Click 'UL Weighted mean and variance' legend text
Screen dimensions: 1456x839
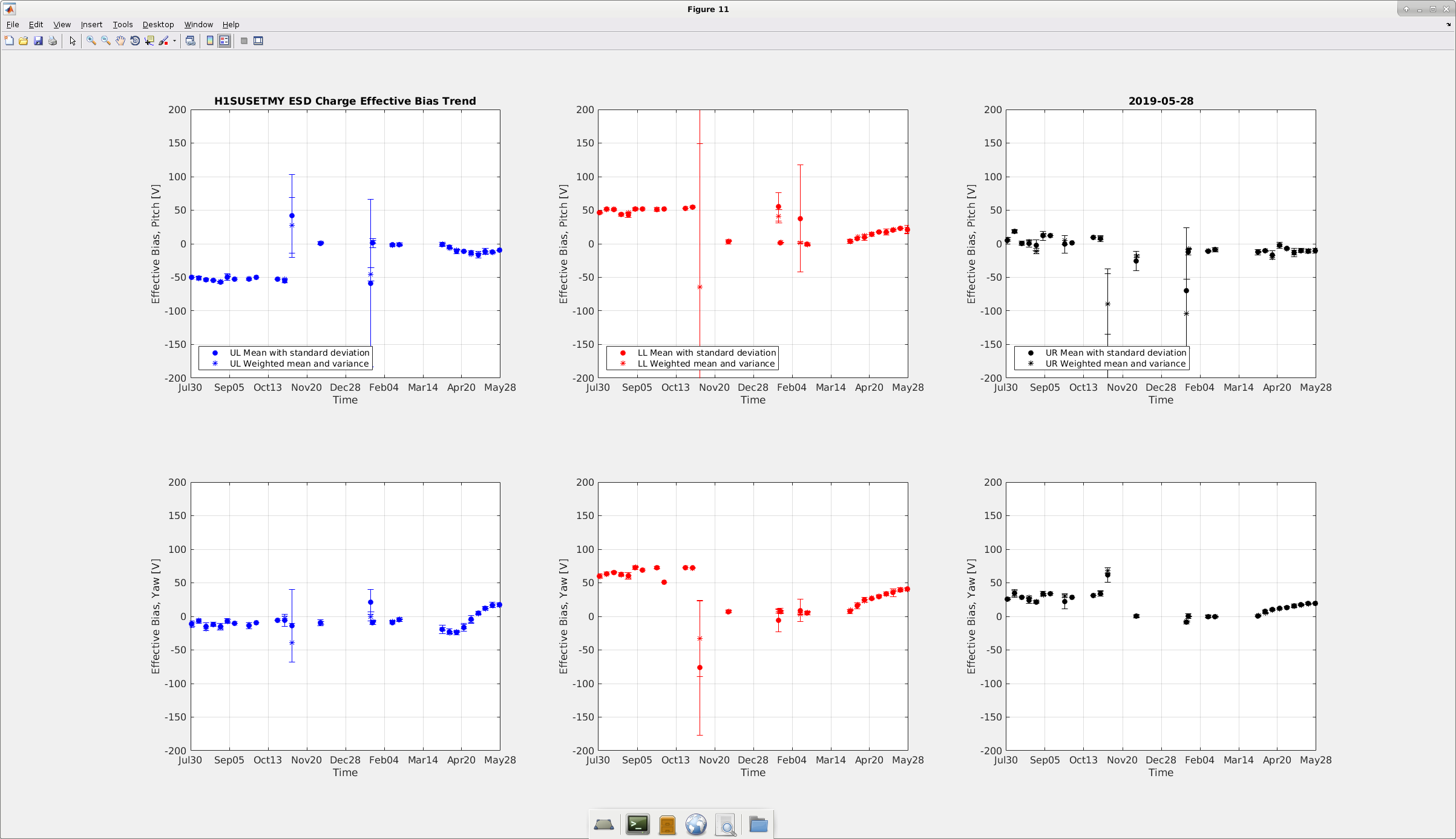coord(299,364)
